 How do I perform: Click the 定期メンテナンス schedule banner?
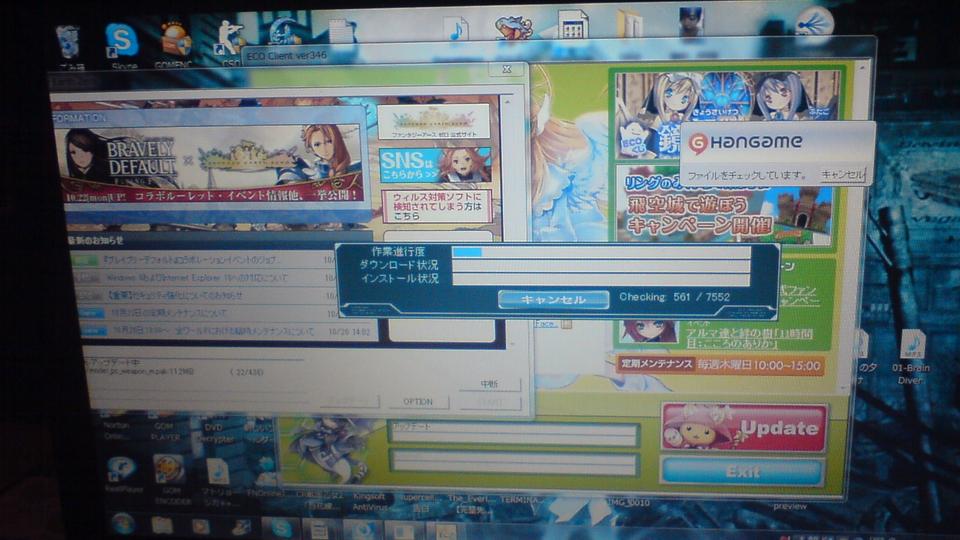720,365
